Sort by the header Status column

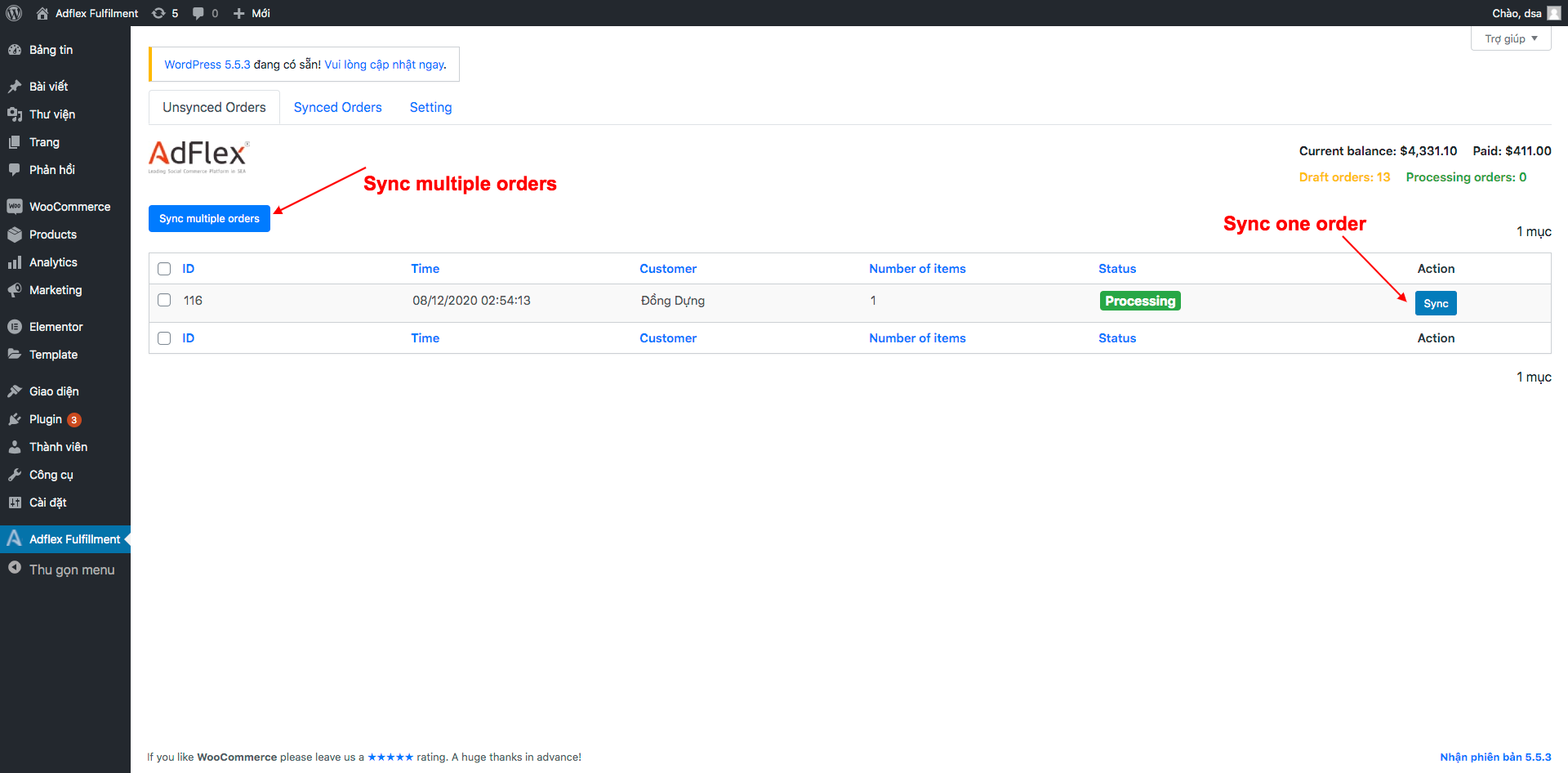1117,269
